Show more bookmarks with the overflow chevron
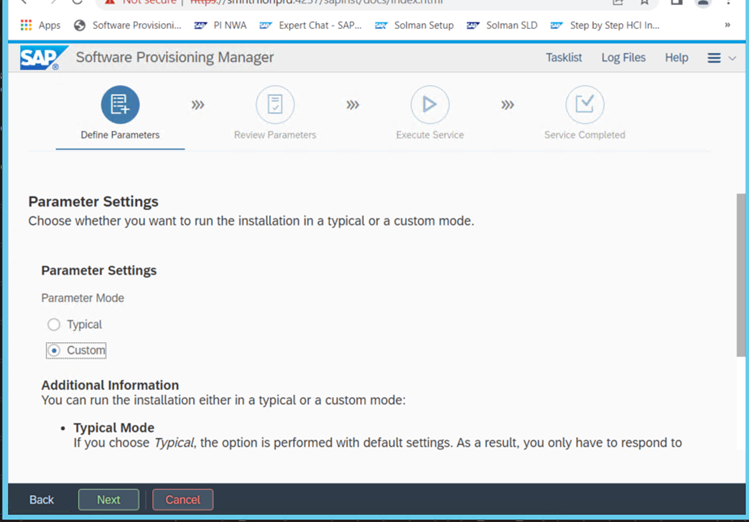 pos(727,25)
